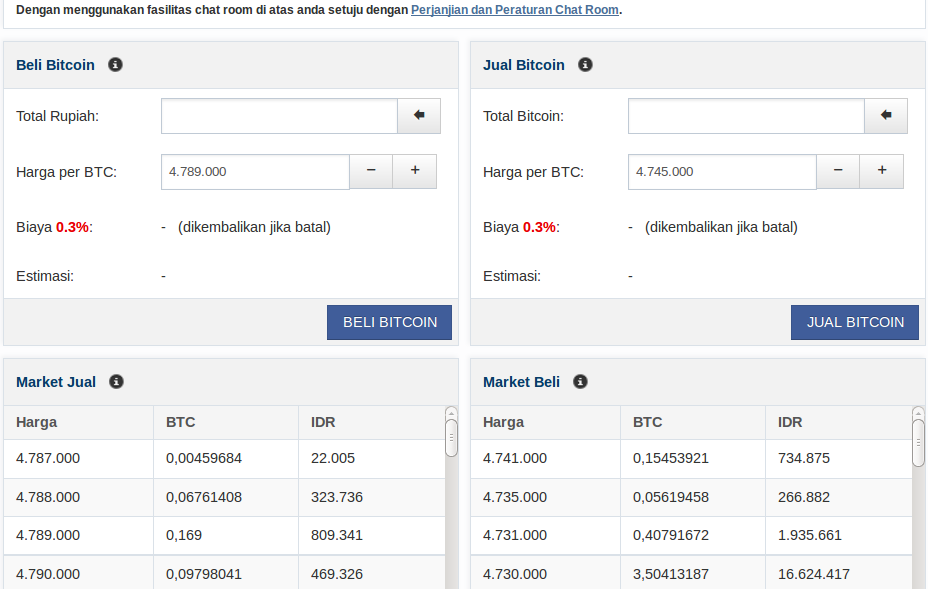The height and width of the screenshot is (589, 928).
Task: Click Market Beli scrollbar thumb
Action: tap(918, 442)
